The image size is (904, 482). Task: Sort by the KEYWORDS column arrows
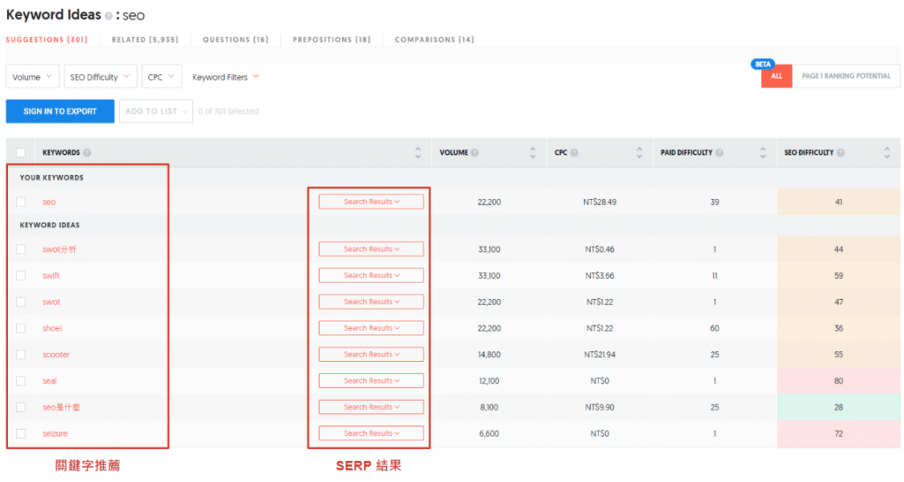418,153
